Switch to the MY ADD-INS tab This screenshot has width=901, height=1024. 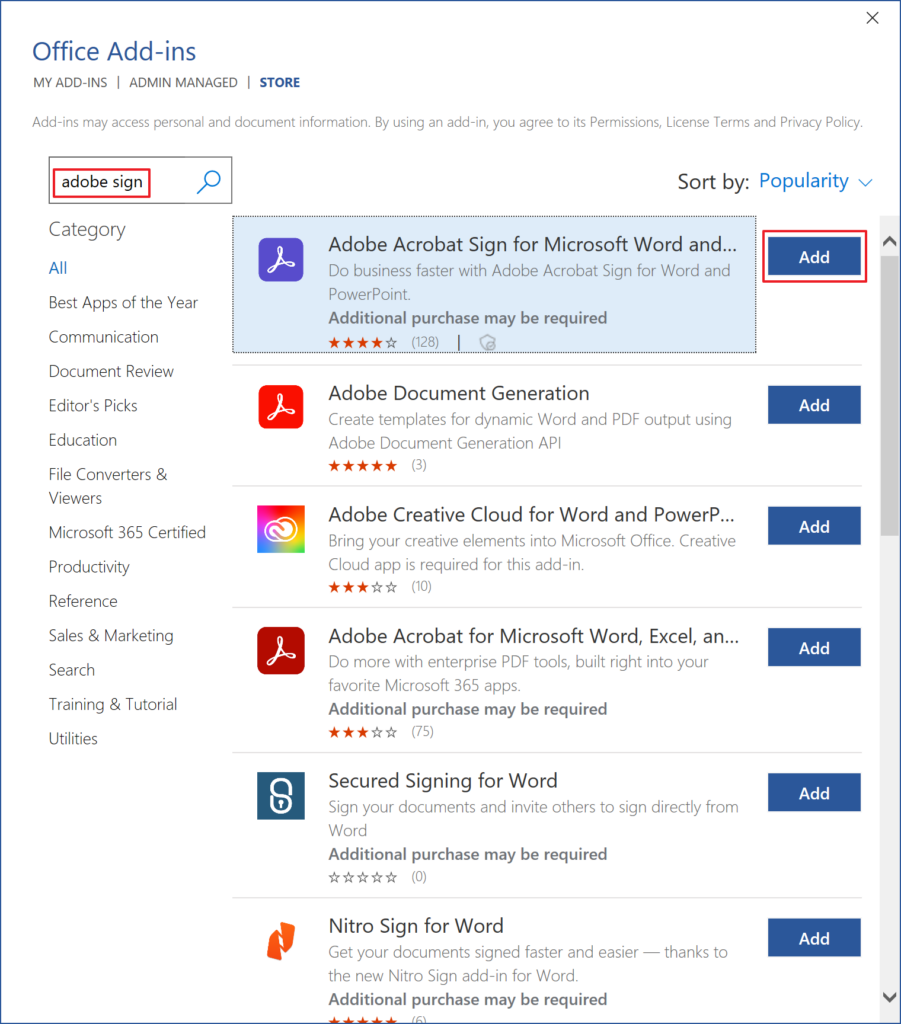click(x=71, y=82)
